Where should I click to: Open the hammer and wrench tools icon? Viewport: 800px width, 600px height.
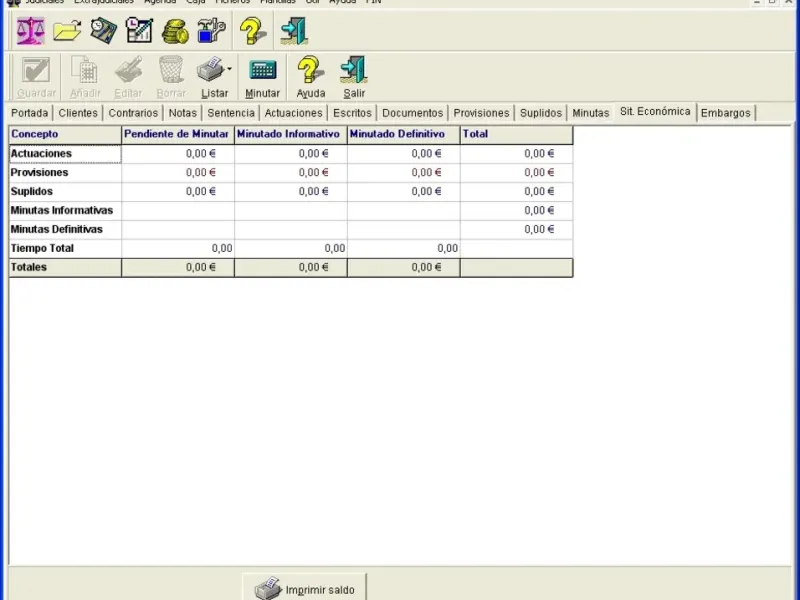[x=211, y=31]
